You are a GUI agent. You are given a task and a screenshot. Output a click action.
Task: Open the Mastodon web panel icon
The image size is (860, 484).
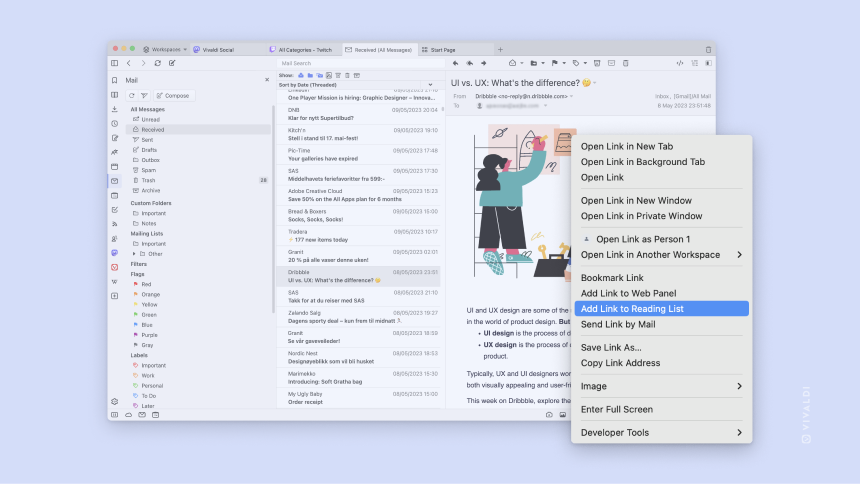[115, 253]
